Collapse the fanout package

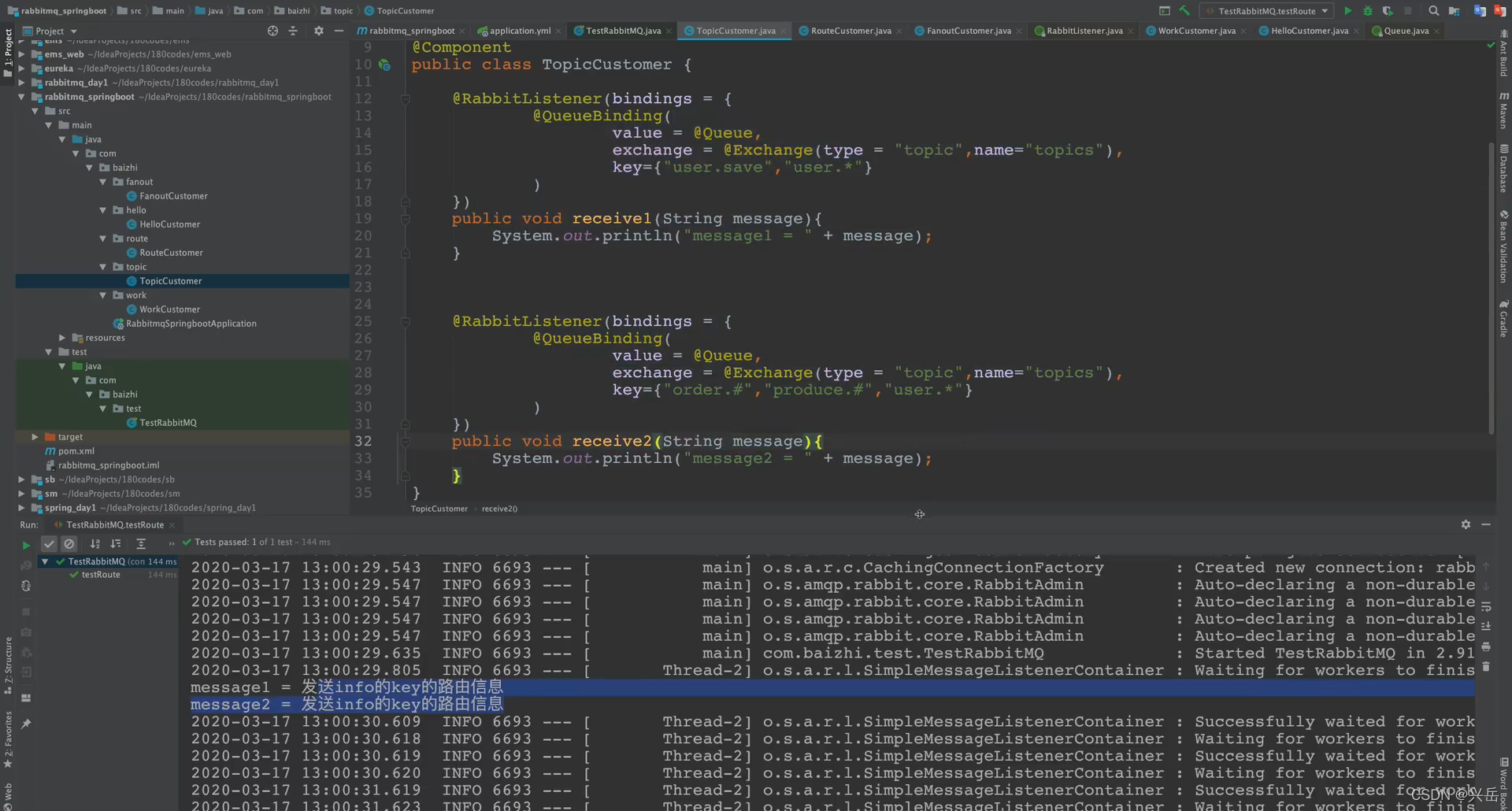pyautogui.click(x=103, y=182)
